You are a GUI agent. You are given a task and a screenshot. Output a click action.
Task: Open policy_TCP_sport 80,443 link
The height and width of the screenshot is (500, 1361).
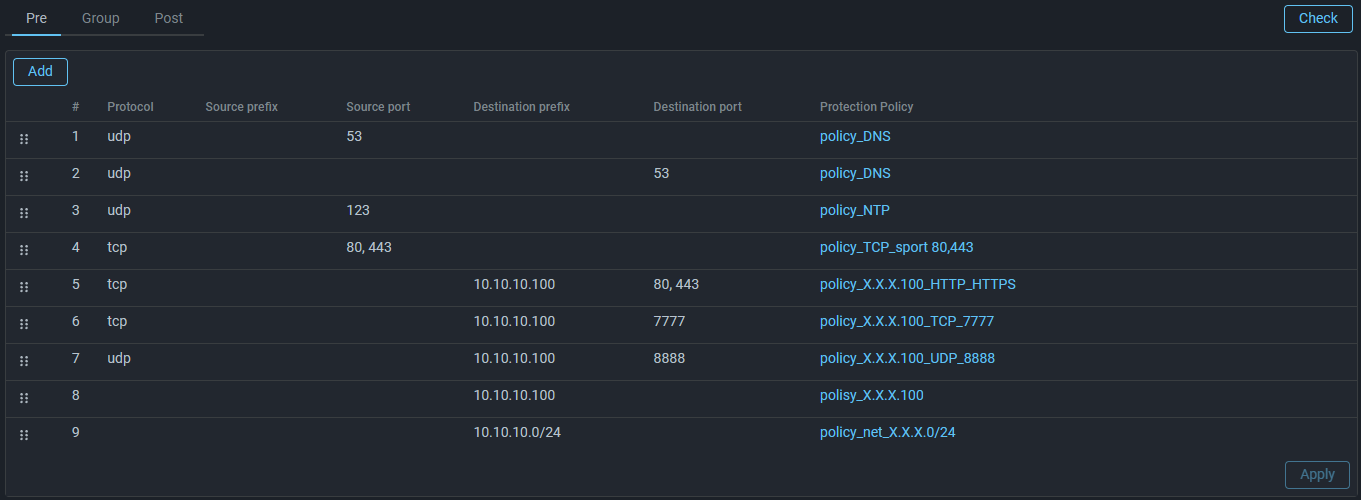tap(896, 247)
